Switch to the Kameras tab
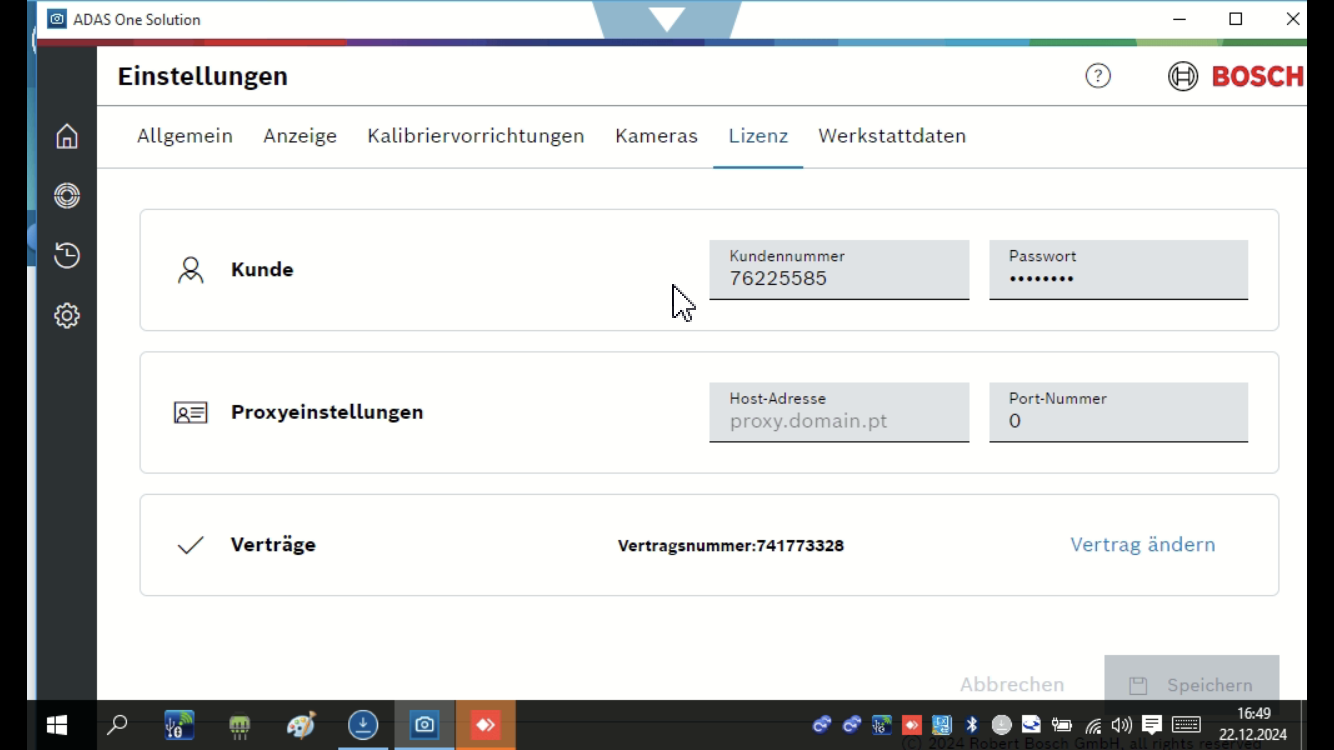The height and width of the screenshot is (750, 1334). (x=656, y=136)
